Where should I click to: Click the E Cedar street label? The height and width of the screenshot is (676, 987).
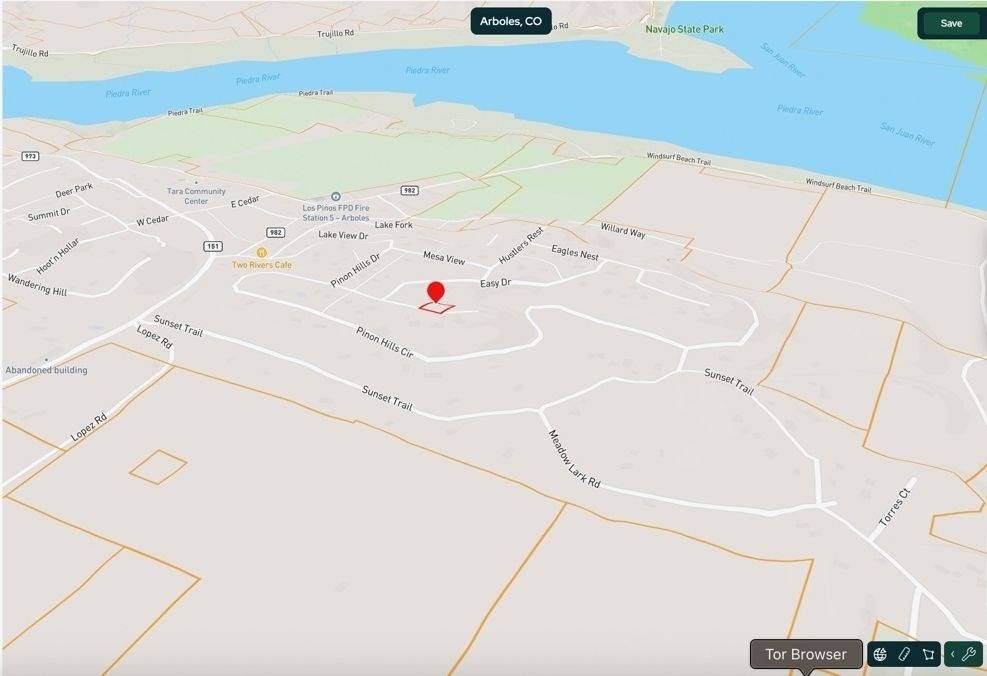(x=245, y=201)
